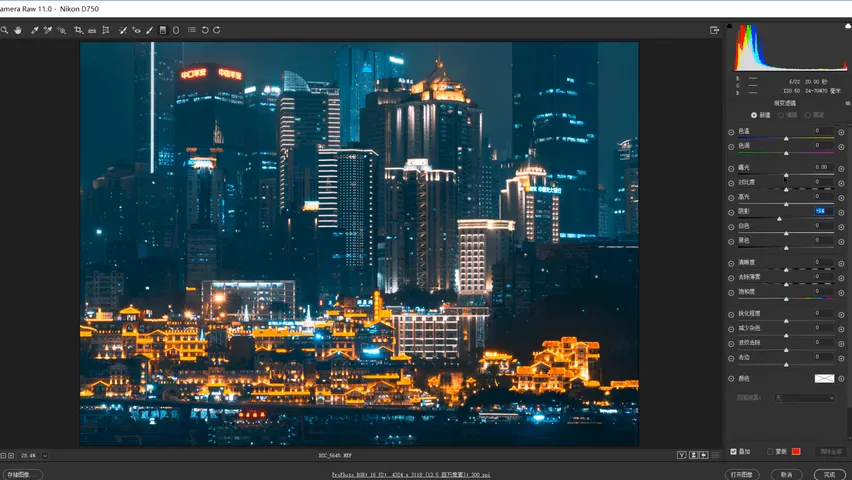Open the 范围蒙版 dropdown set to 无
This screenshot has height=480, width=852.
[804, 398]
